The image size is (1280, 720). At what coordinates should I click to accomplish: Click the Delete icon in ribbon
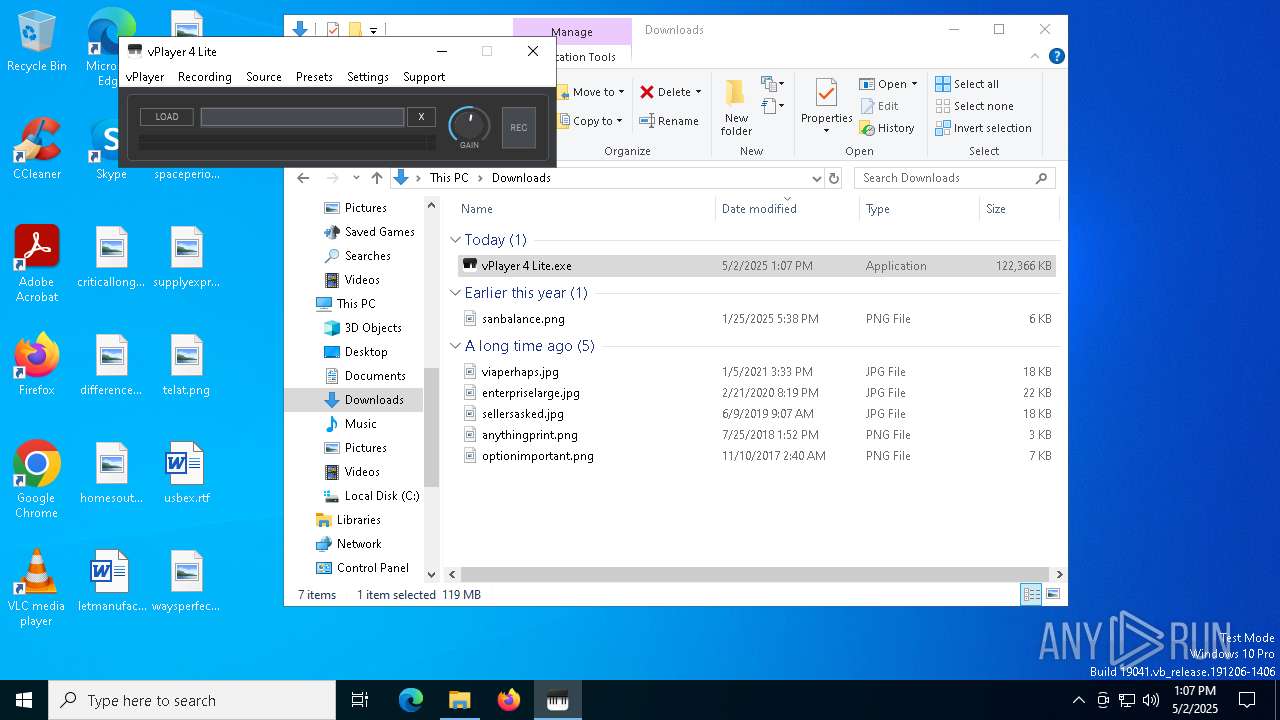pyautogui.click(x=647, y=92)
